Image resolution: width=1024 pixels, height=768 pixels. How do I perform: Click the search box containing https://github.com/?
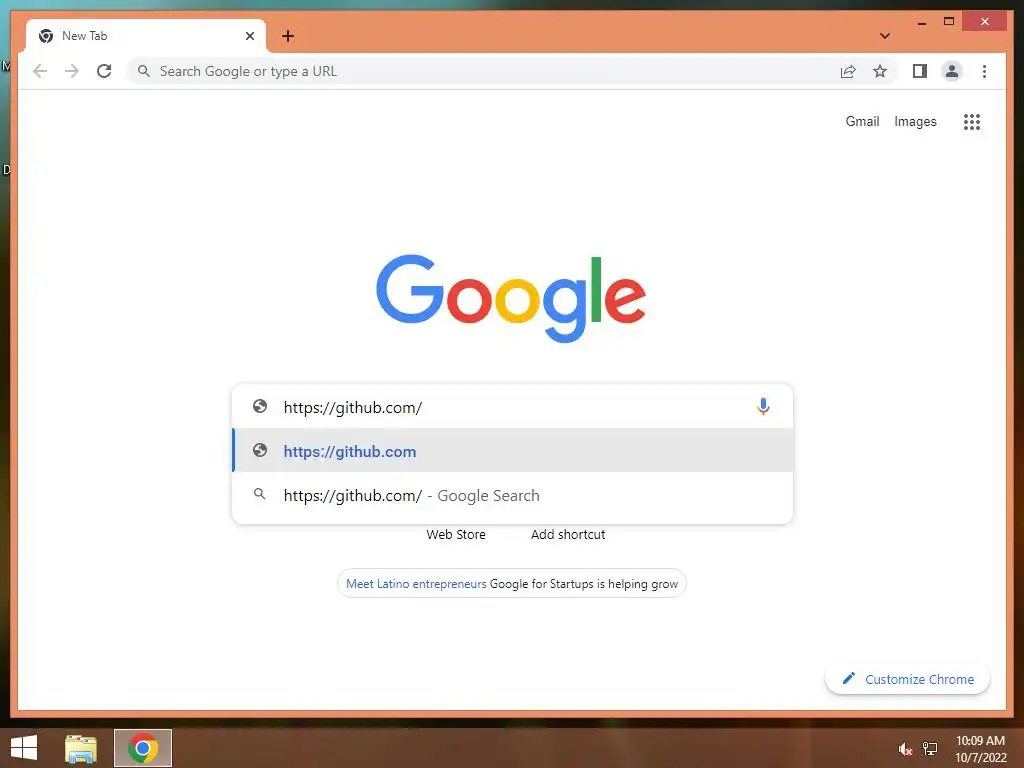(513, 407)
